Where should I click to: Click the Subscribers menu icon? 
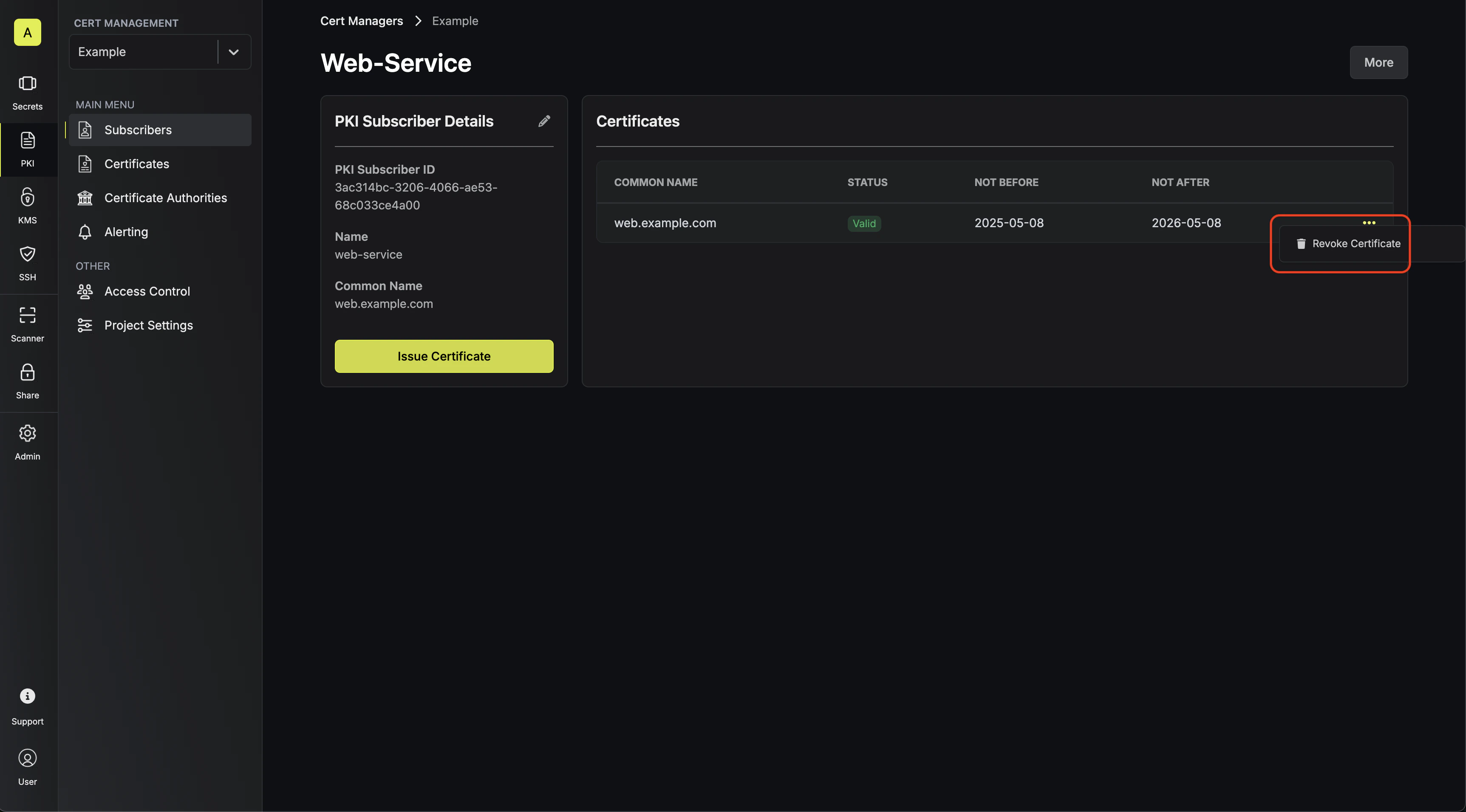click(x=85, y=130)
